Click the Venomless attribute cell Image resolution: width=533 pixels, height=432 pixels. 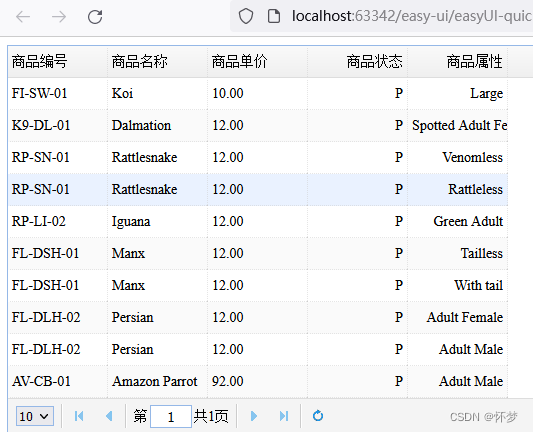click(458, 157)
